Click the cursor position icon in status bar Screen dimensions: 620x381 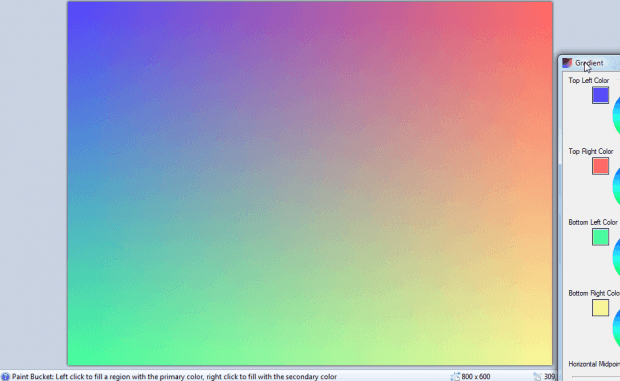[537, 377]
